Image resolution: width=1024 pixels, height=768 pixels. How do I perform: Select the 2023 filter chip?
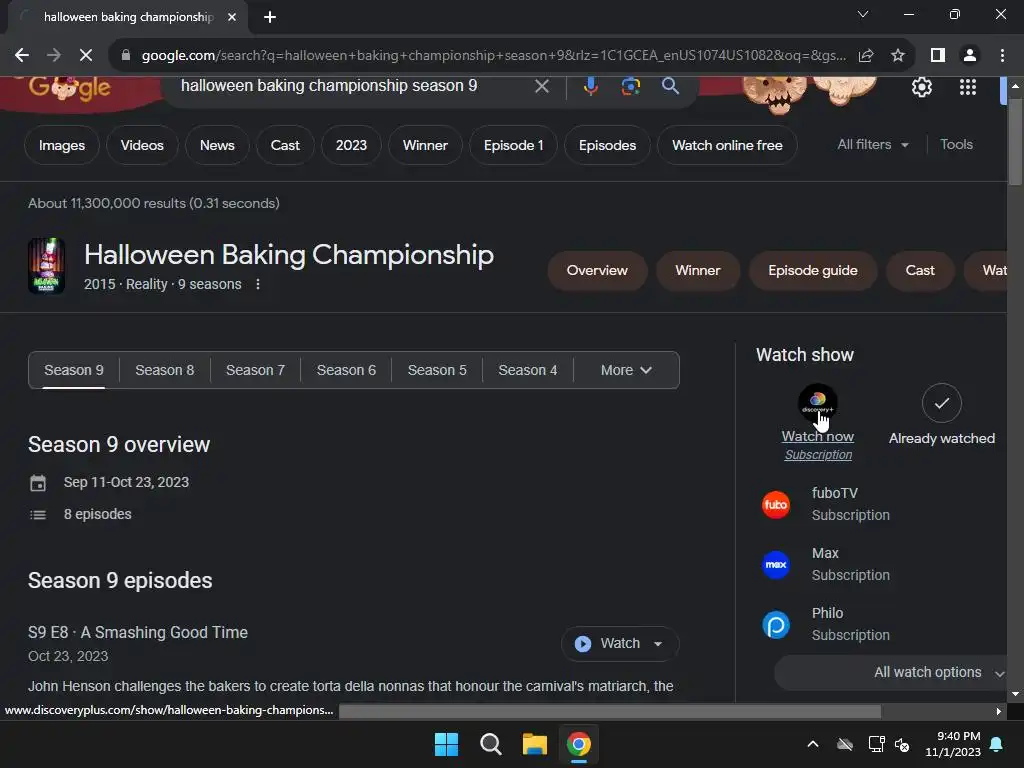pyautogui.click(x=351, y=145)
